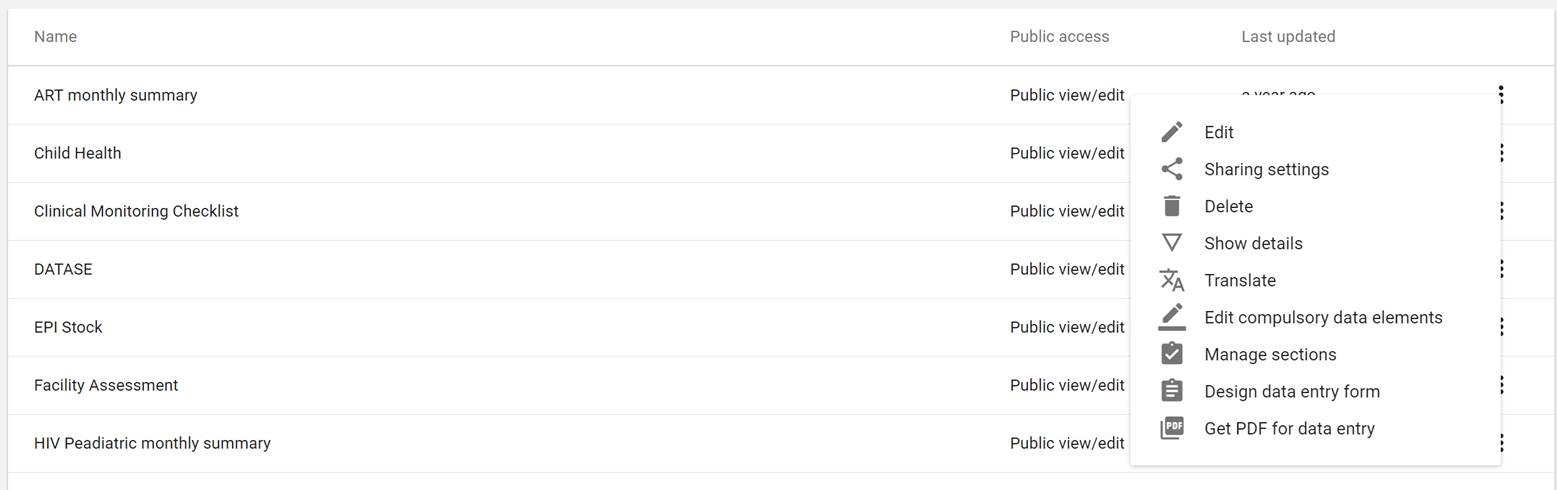The height and width of the screenshot is (490, 1557).
Task: Click the Edit compulsory data elements icon
Action: click(1172, 317)
